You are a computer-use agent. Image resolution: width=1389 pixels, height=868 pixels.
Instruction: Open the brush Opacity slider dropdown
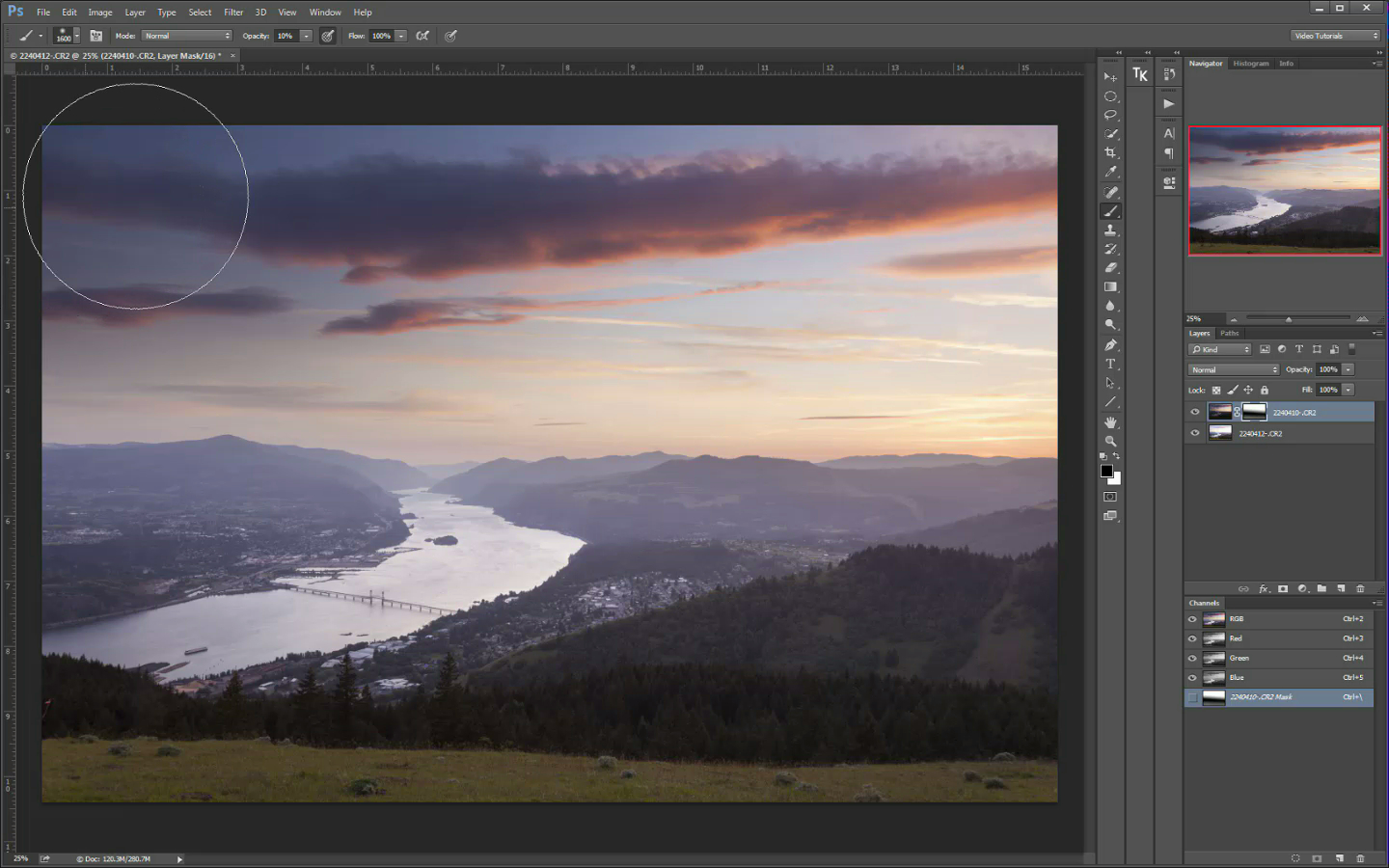[x=306, y=36]
